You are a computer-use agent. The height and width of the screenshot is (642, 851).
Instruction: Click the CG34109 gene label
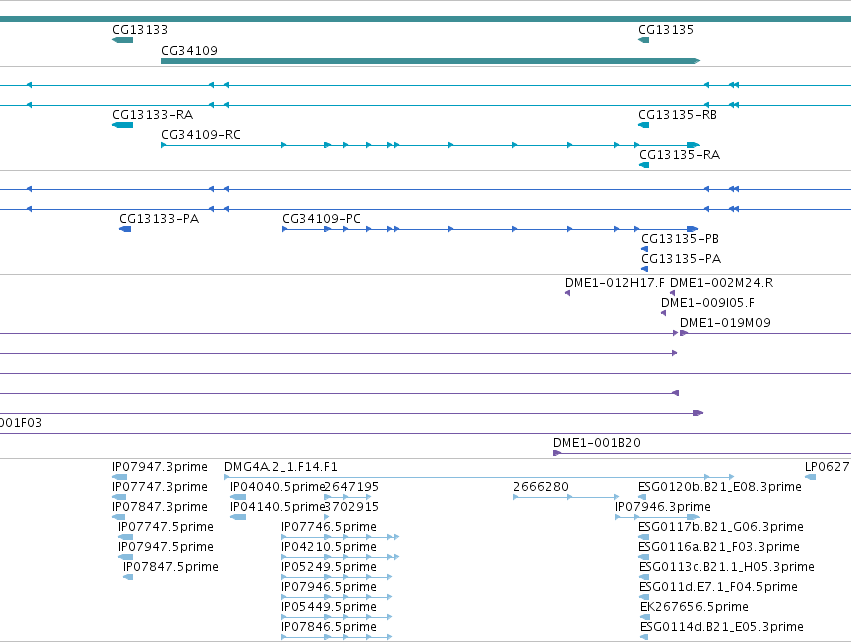coord(189,50)
